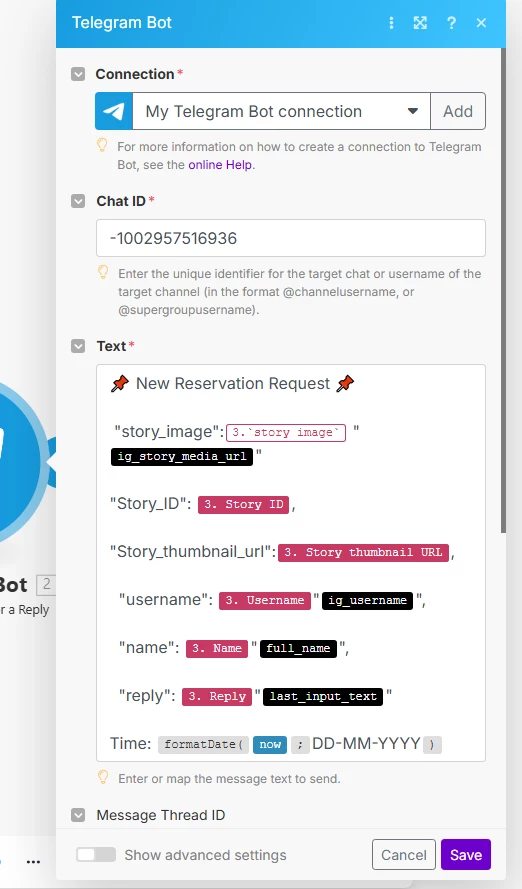Open the three-dot options menu in header
522x889 pixels.
[x=391, y=23]
